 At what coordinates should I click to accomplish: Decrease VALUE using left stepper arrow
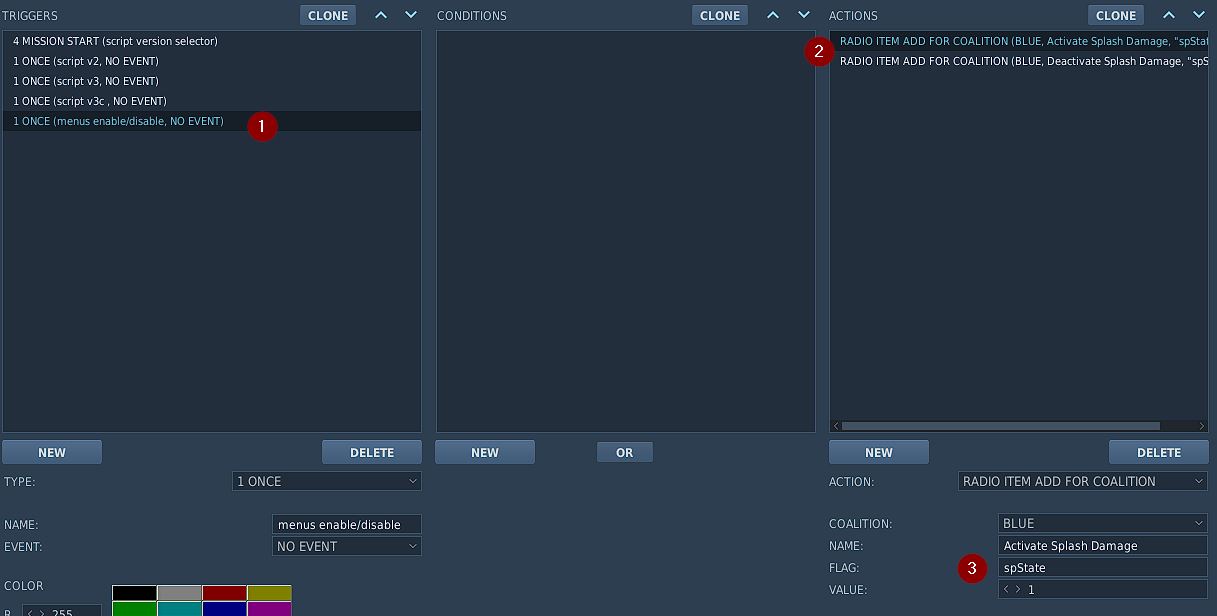(1007, 590)
